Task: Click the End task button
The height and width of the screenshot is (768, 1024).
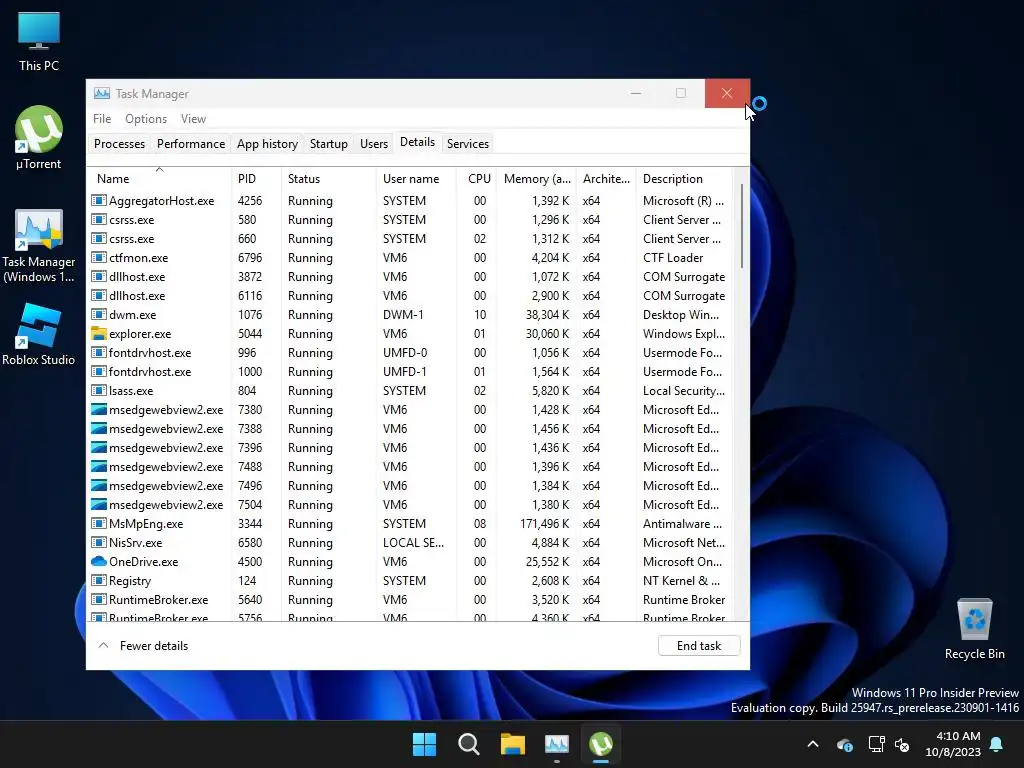Action: click(x=699, y=646)
